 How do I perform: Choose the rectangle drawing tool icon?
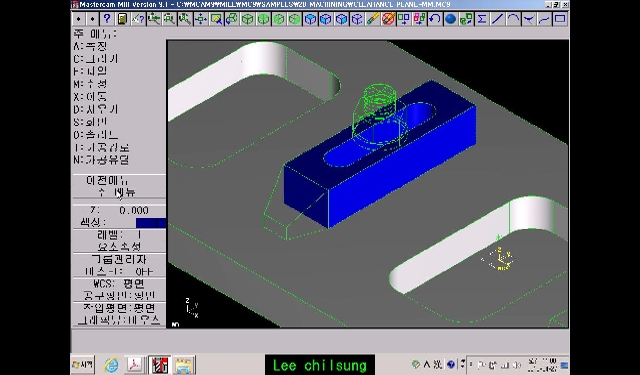tap(560, 19)
